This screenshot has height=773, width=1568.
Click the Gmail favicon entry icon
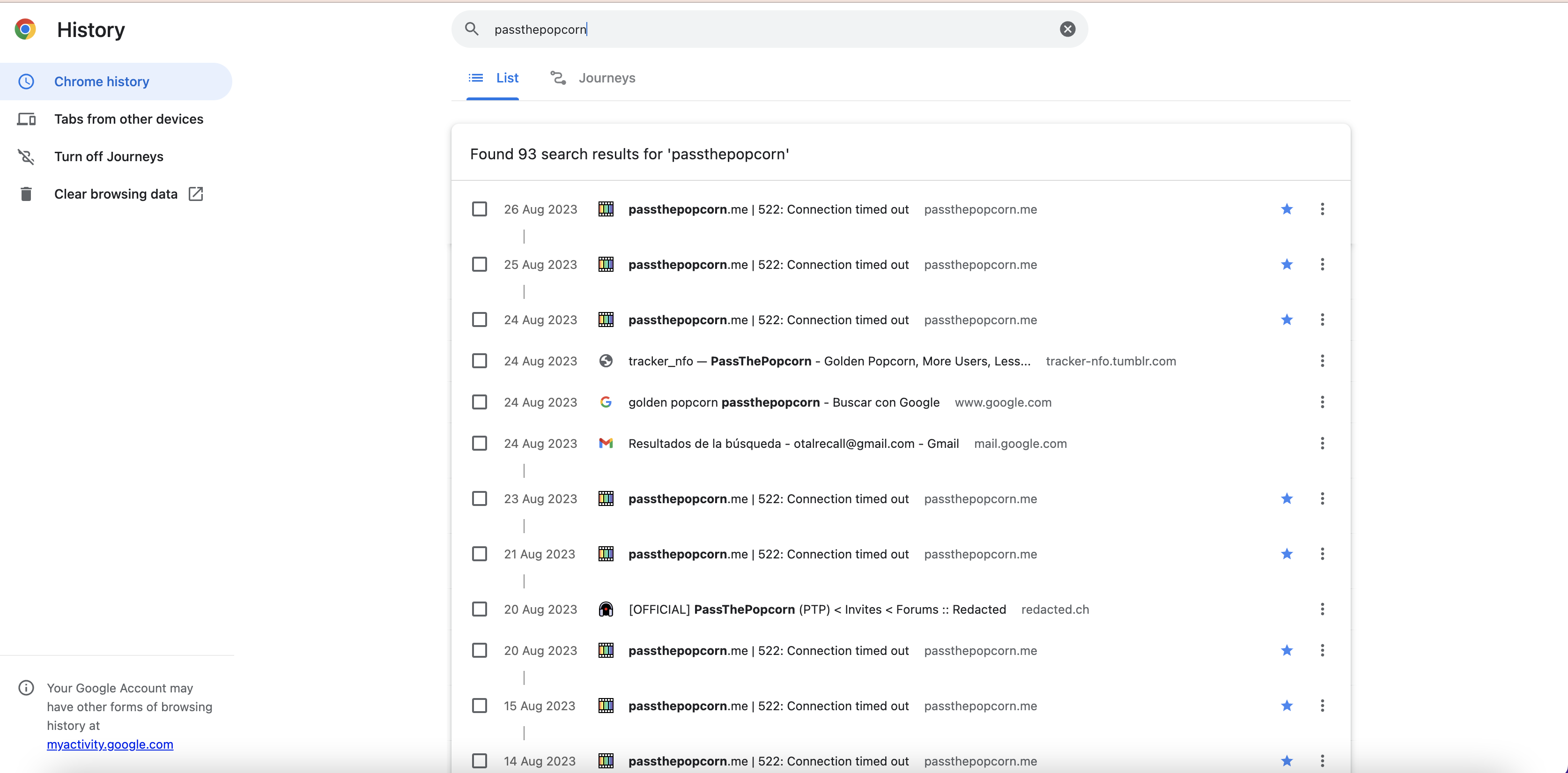[x=606, y=444]
